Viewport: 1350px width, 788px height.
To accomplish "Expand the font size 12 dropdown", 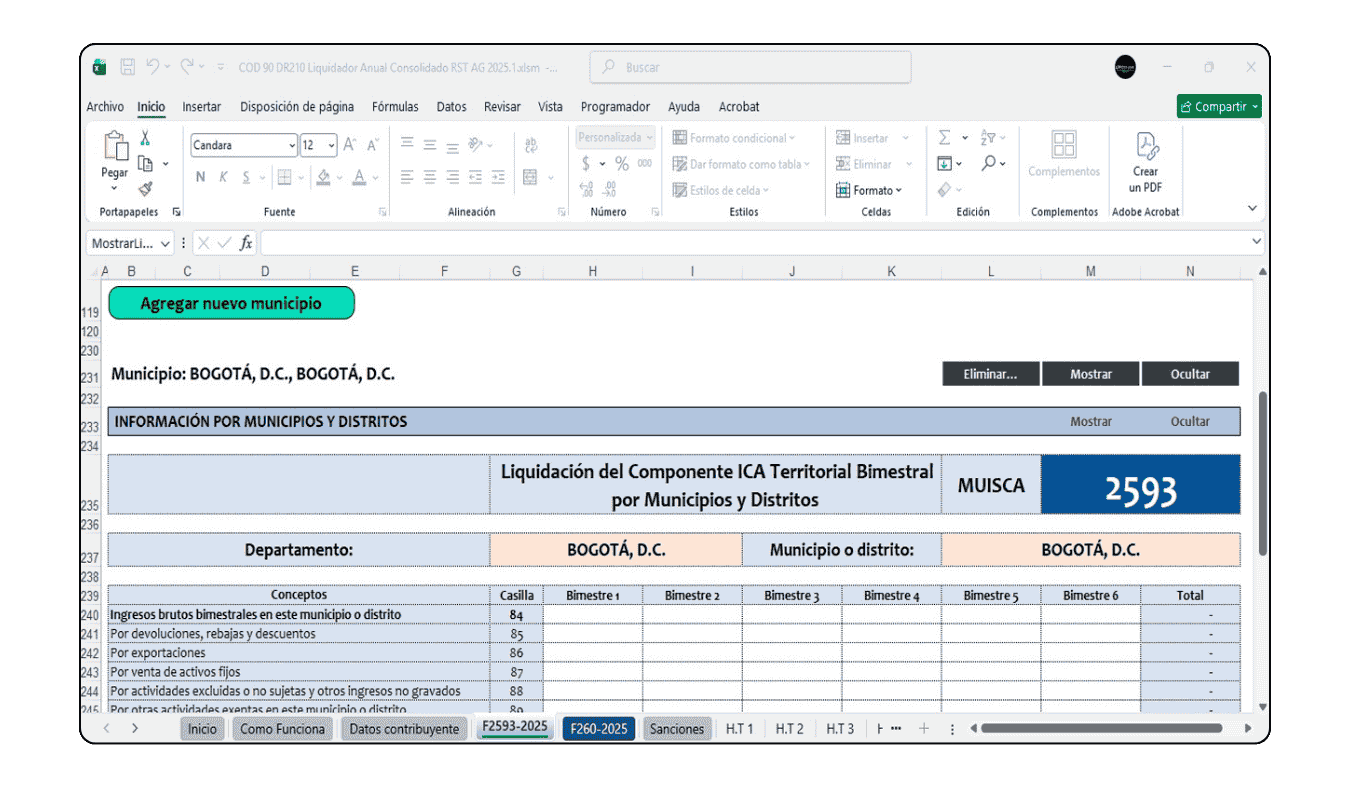I will [x=331, y=145].
